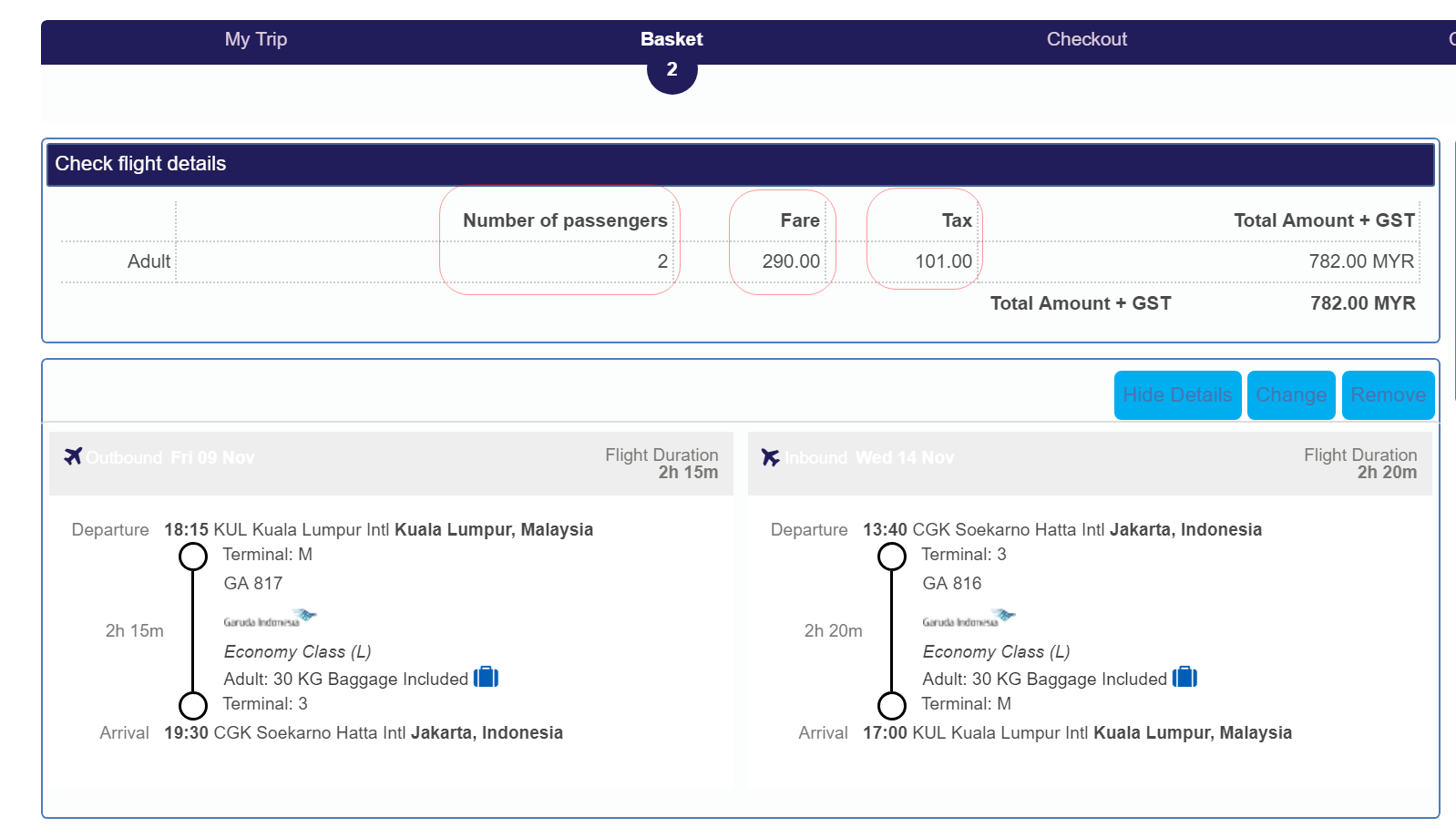This screenshot has width=1456, height=838.
Task: Click the step 2 circle indicator
Action: pyautogui.click(x=672, y=70)
